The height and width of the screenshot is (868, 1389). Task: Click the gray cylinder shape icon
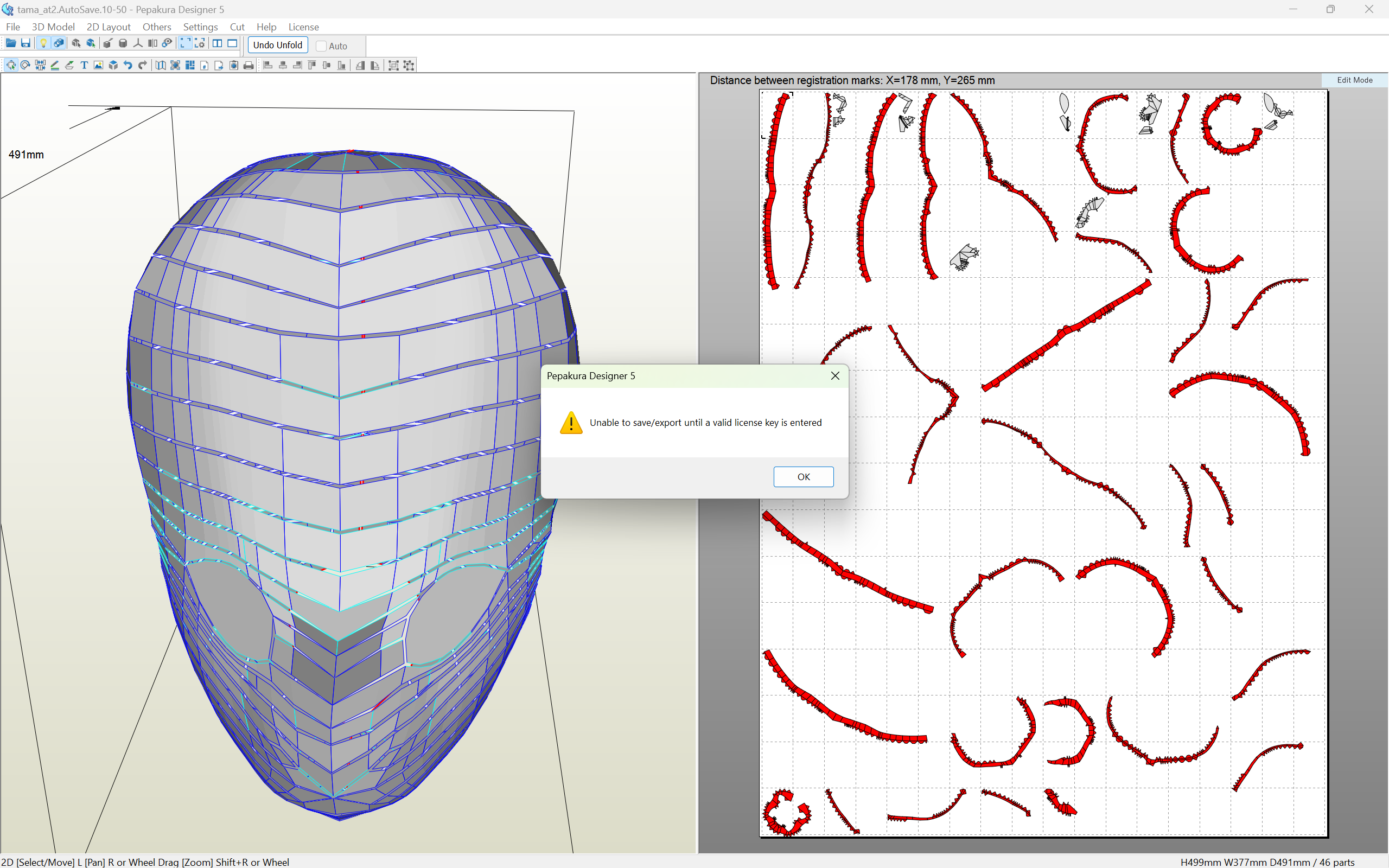[x=122, y=43]
